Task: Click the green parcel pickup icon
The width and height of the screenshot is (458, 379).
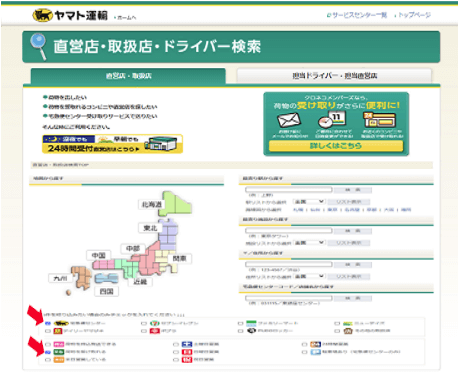Action: [x=59, y=352]
